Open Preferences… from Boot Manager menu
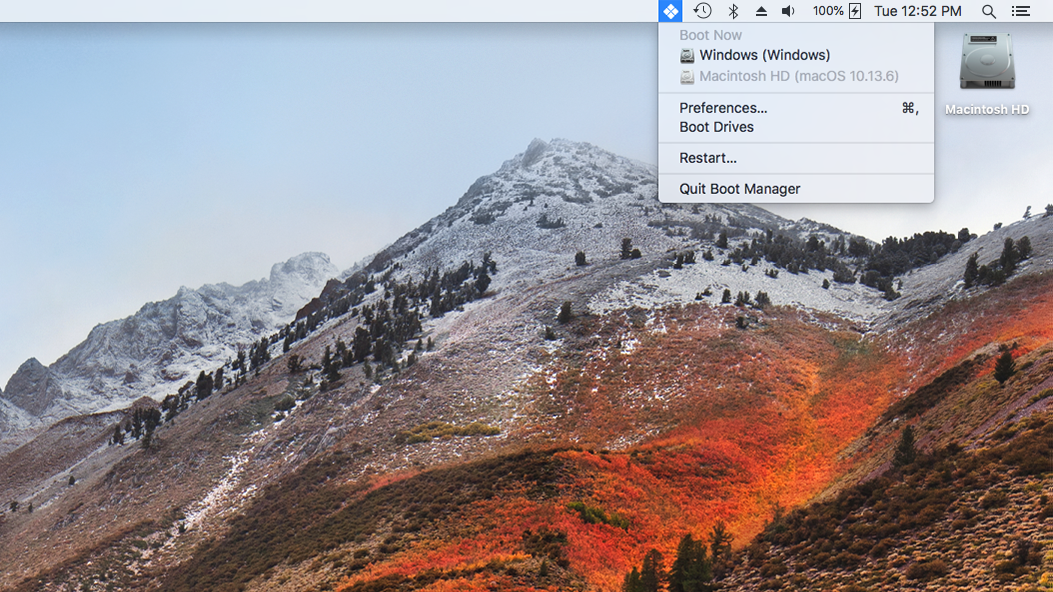This screenshot has width=1053, height=592. point(796,108)
